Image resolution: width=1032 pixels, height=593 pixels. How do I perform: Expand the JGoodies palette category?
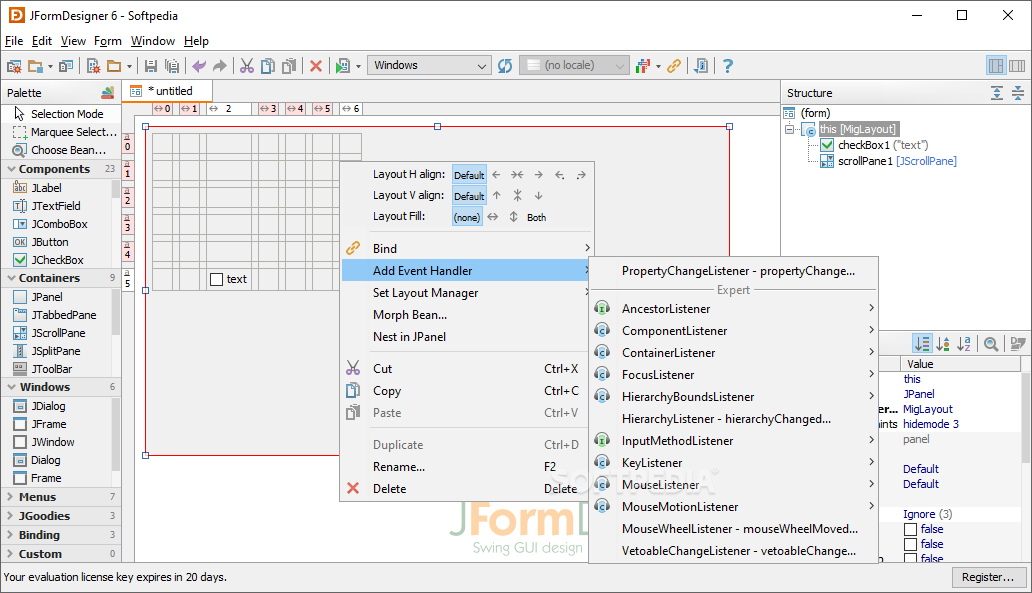tap(10, 516)
